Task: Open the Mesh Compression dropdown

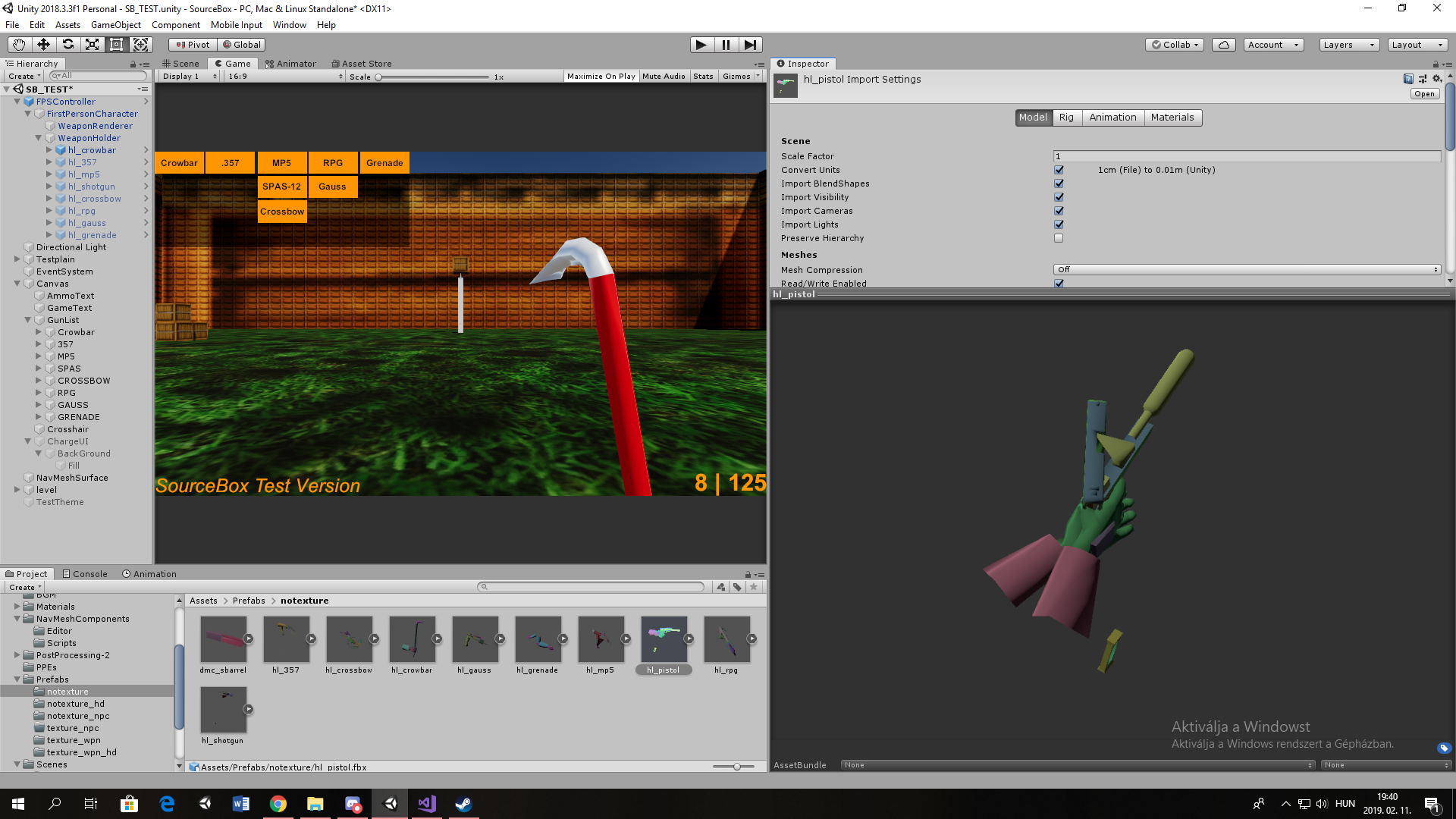Action: (x=1247, y=270)
